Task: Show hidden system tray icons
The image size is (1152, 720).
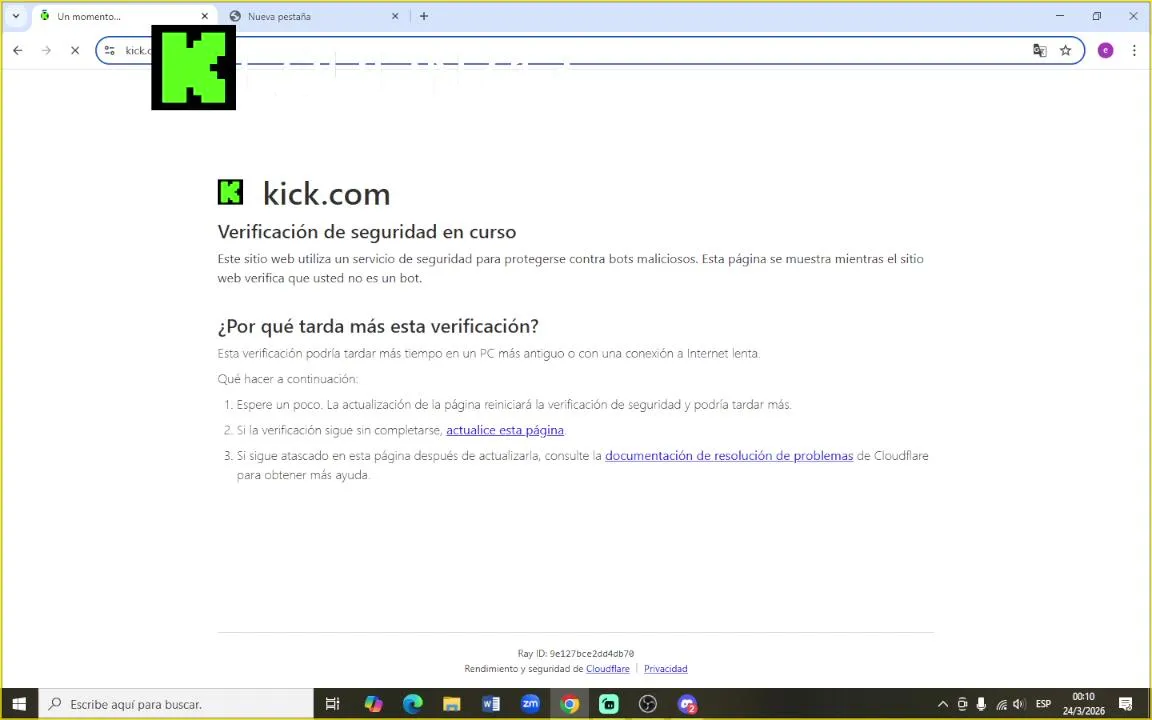Action: (x=943, y=704)
